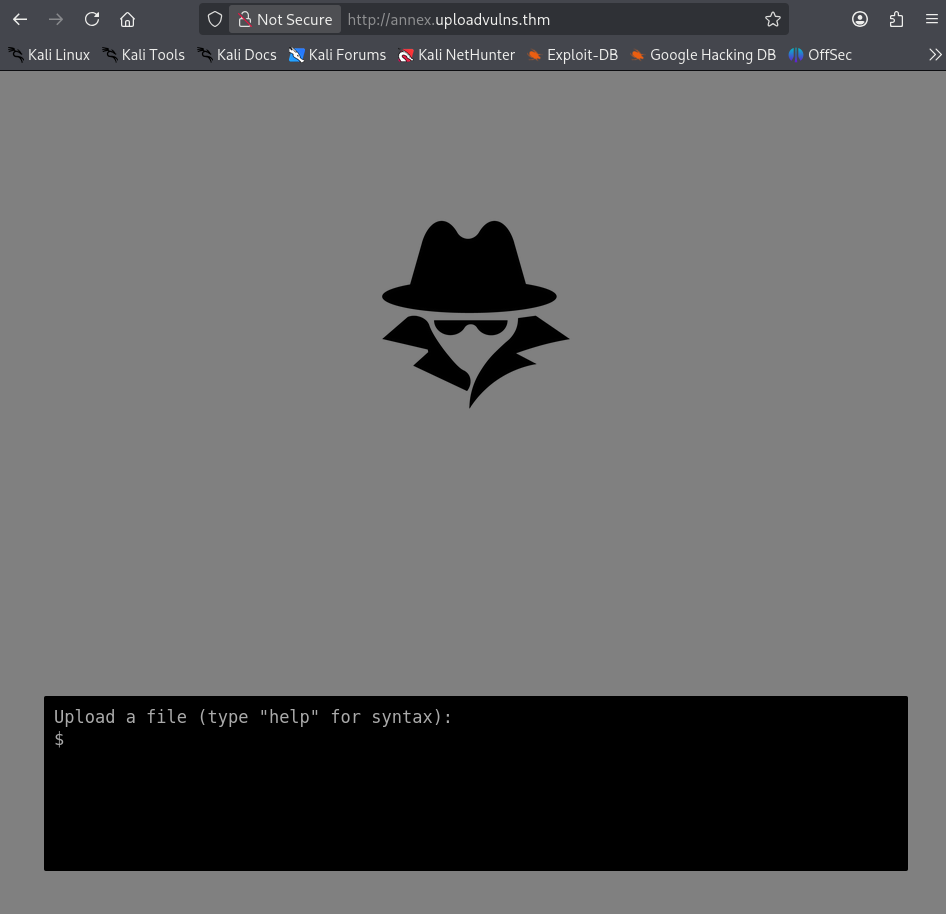
Task: Open the Kali NetHunter bookmark
Action: (x=457, y=55)
